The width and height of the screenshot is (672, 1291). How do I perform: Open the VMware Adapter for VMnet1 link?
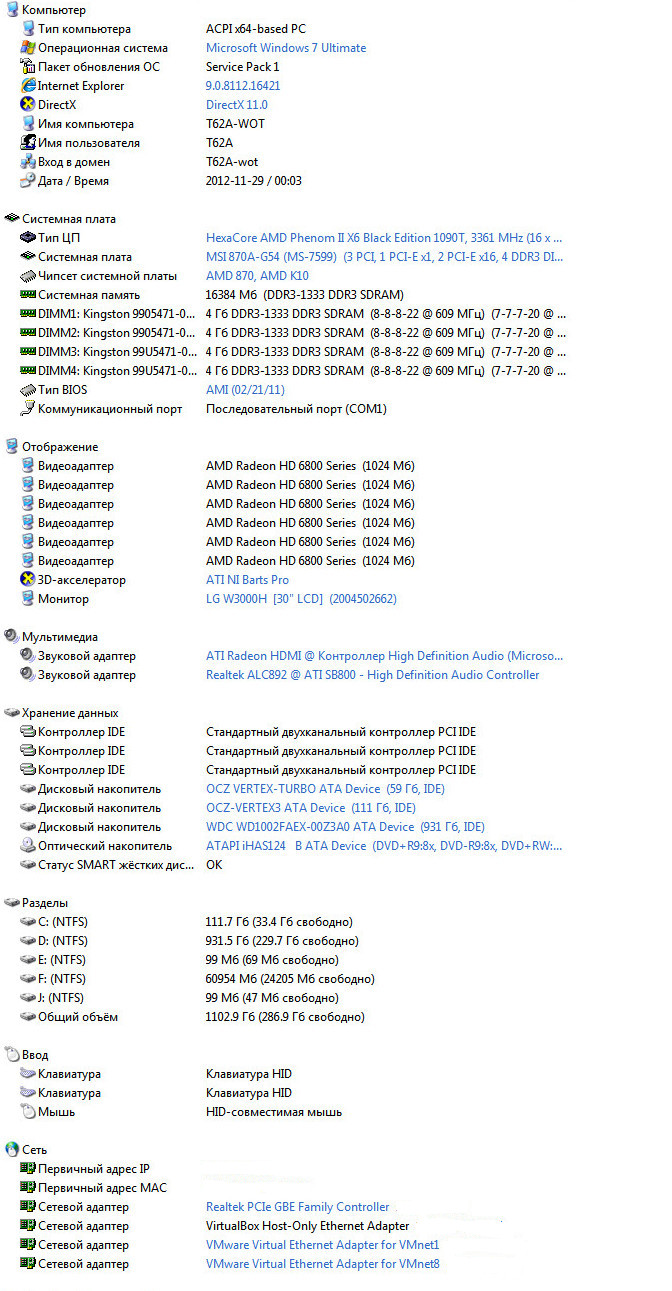point(323,1245)
